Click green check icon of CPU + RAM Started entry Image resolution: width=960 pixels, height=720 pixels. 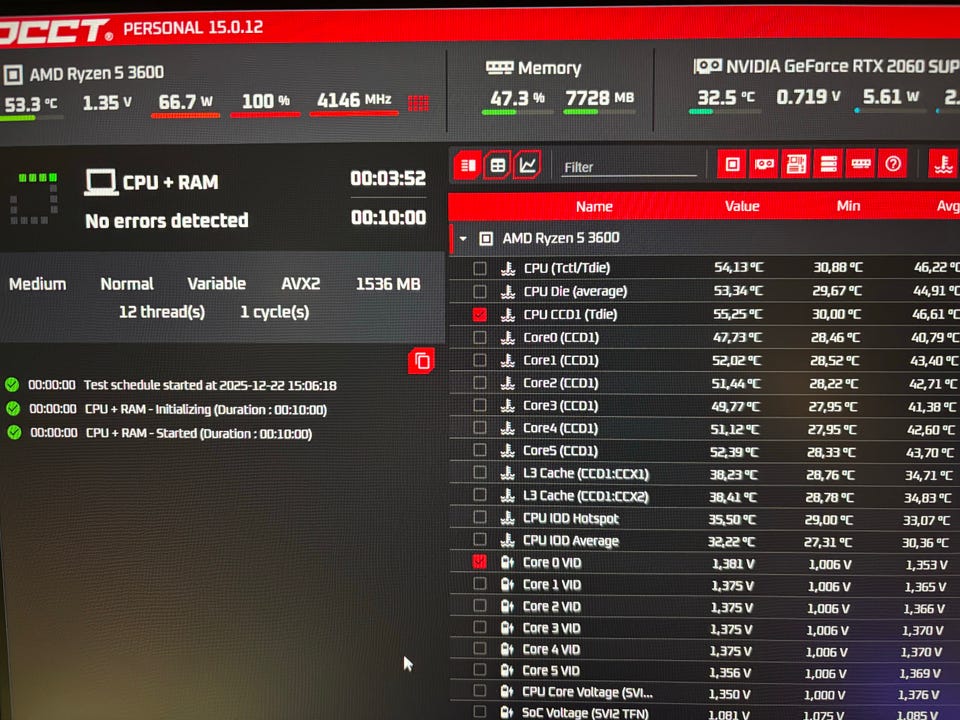[14, 432]
